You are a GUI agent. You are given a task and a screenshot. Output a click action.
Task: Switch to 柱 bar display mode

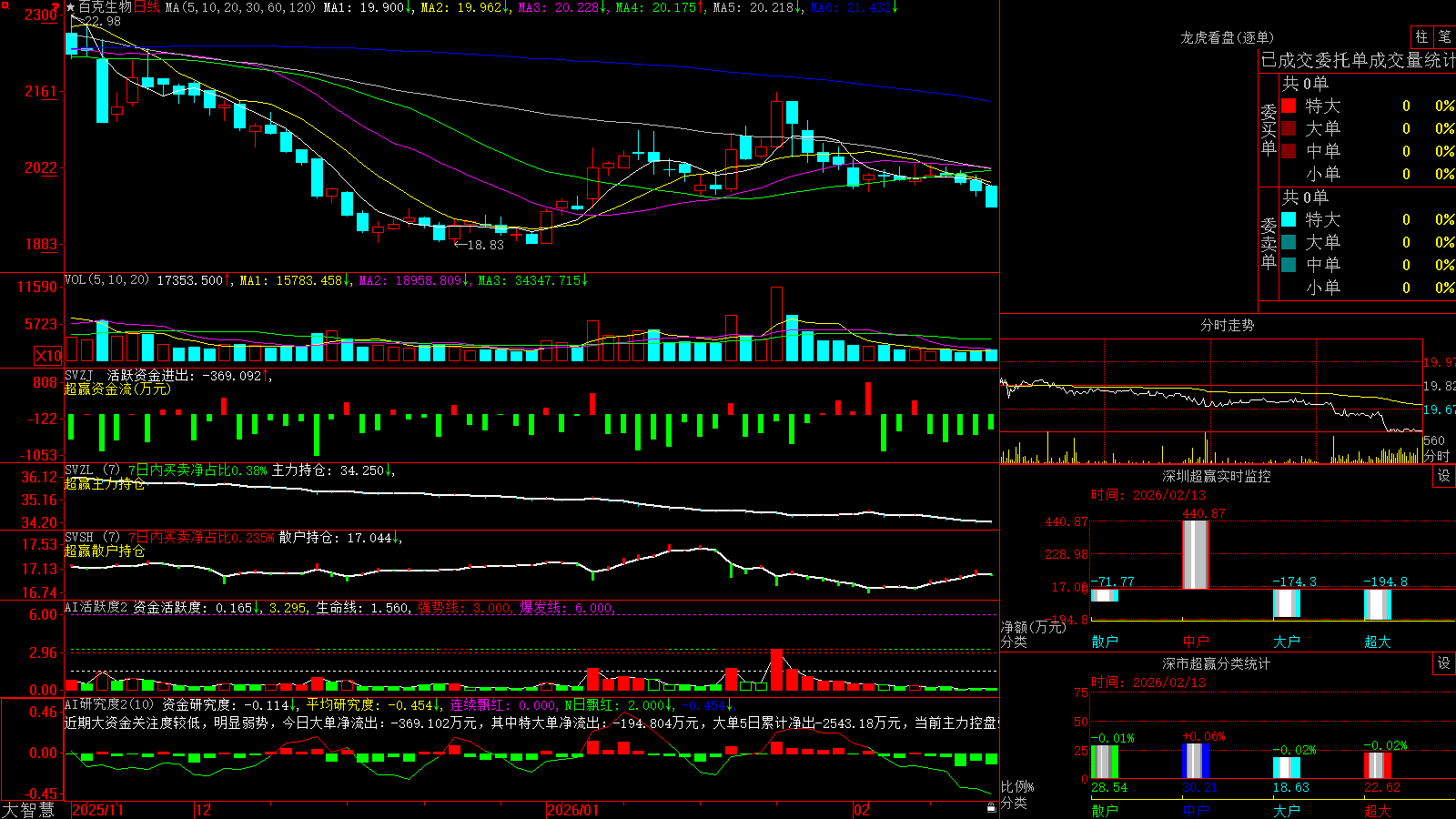1421,37
